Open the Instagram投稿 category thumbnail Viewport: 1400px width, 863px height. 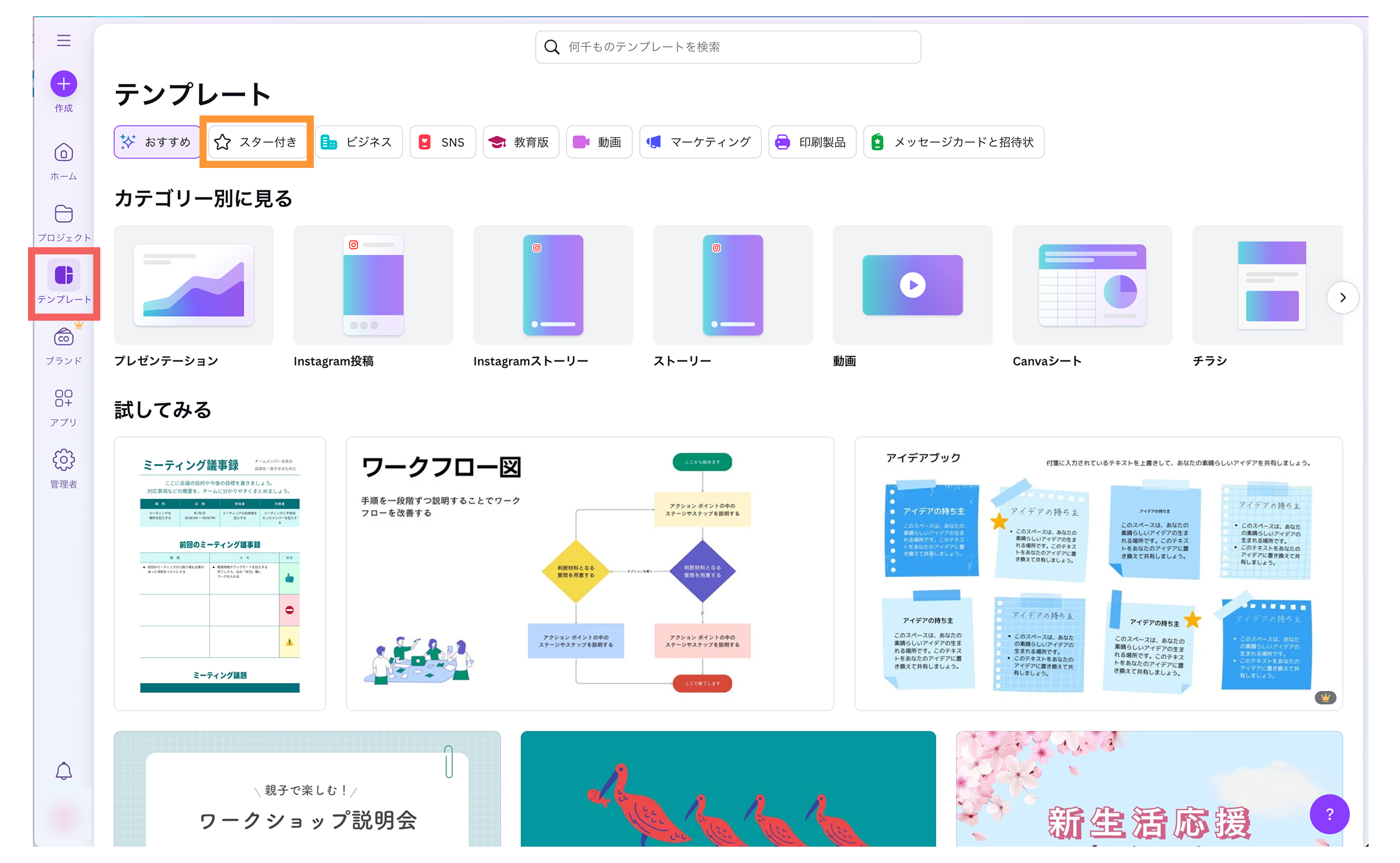[373, 285]
